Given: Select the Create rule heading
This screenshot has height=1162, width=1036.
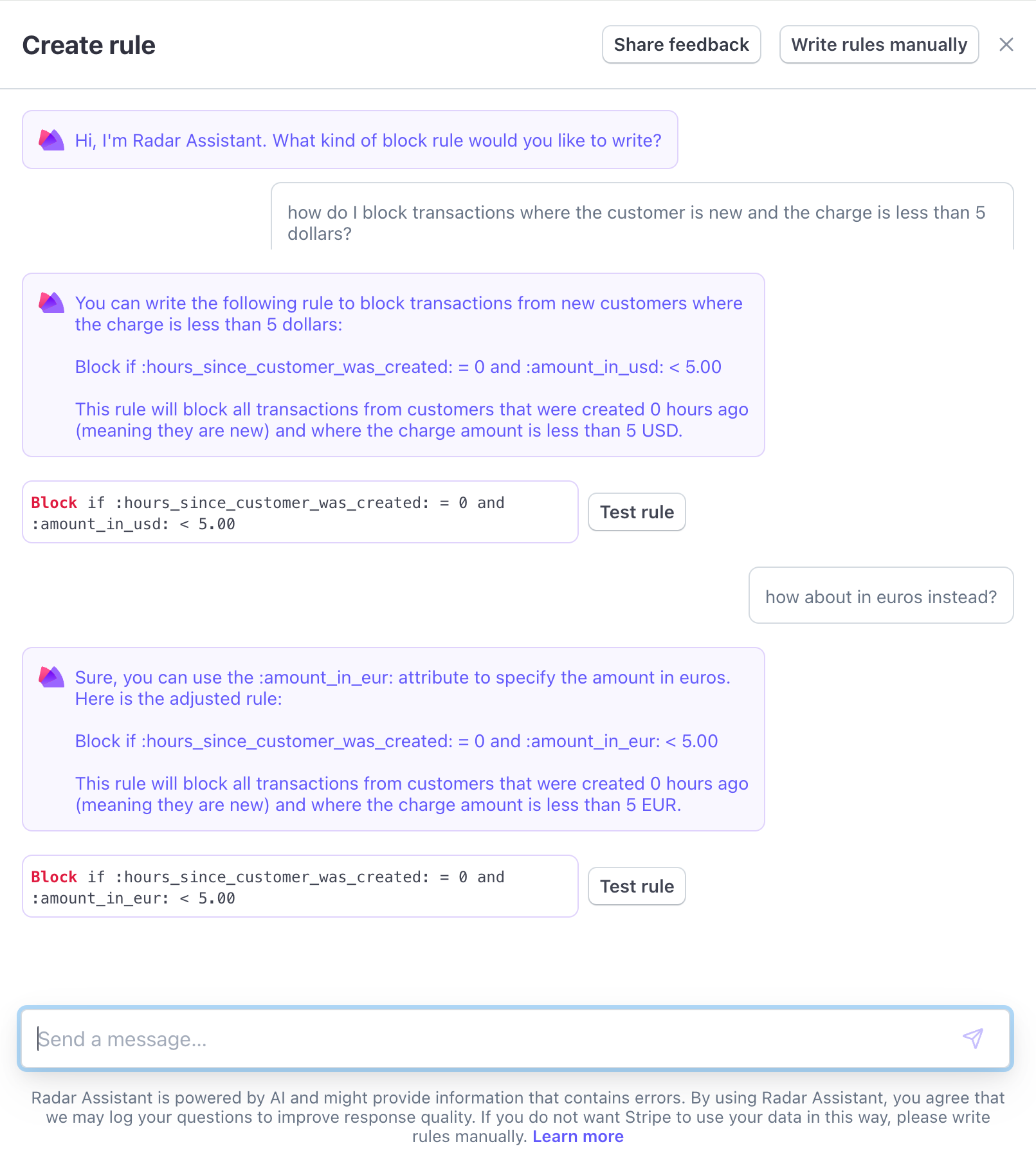Looking at the screenshot, I should 89,44.
